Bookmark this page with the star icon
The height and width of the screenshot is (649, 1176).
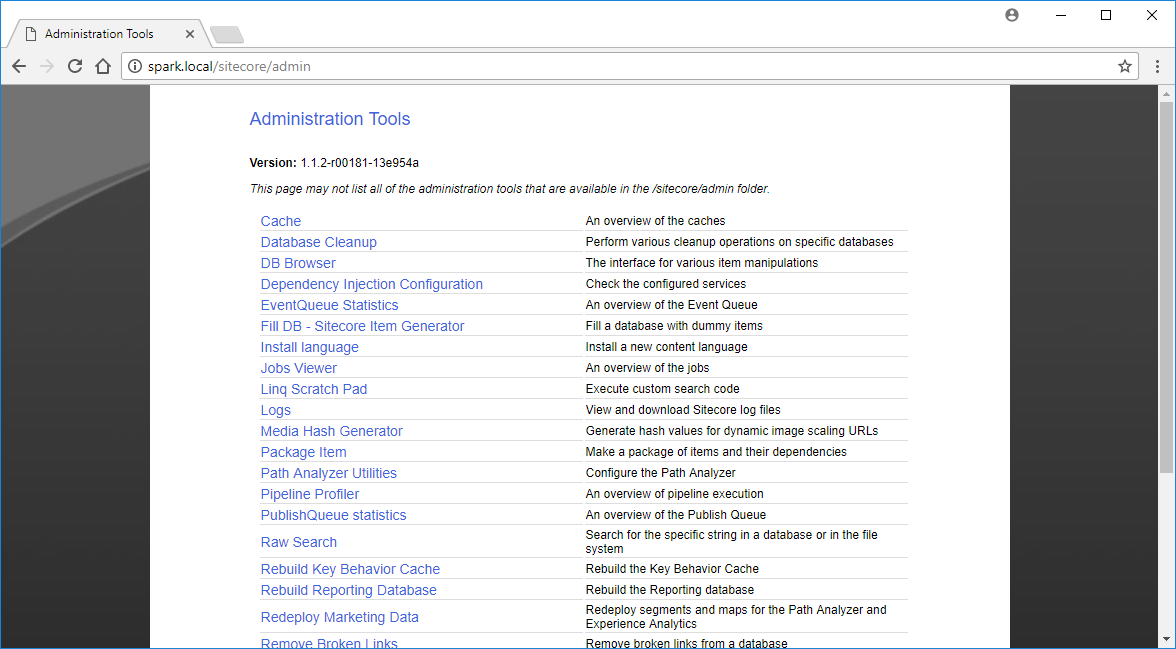pyautogui.click(x=1124, y=66)
